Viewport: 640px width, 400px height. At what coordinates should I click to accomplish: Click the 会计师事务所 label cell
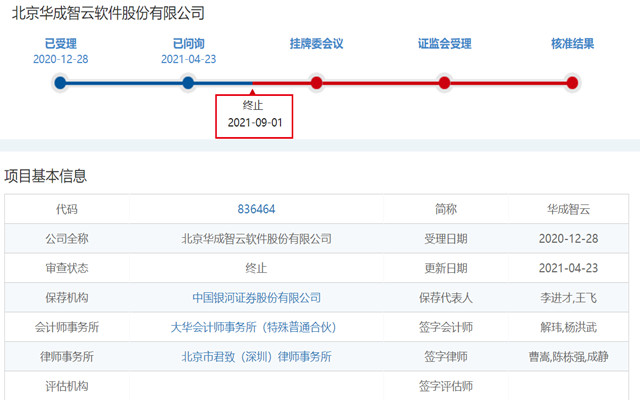[x=67, y=327]
